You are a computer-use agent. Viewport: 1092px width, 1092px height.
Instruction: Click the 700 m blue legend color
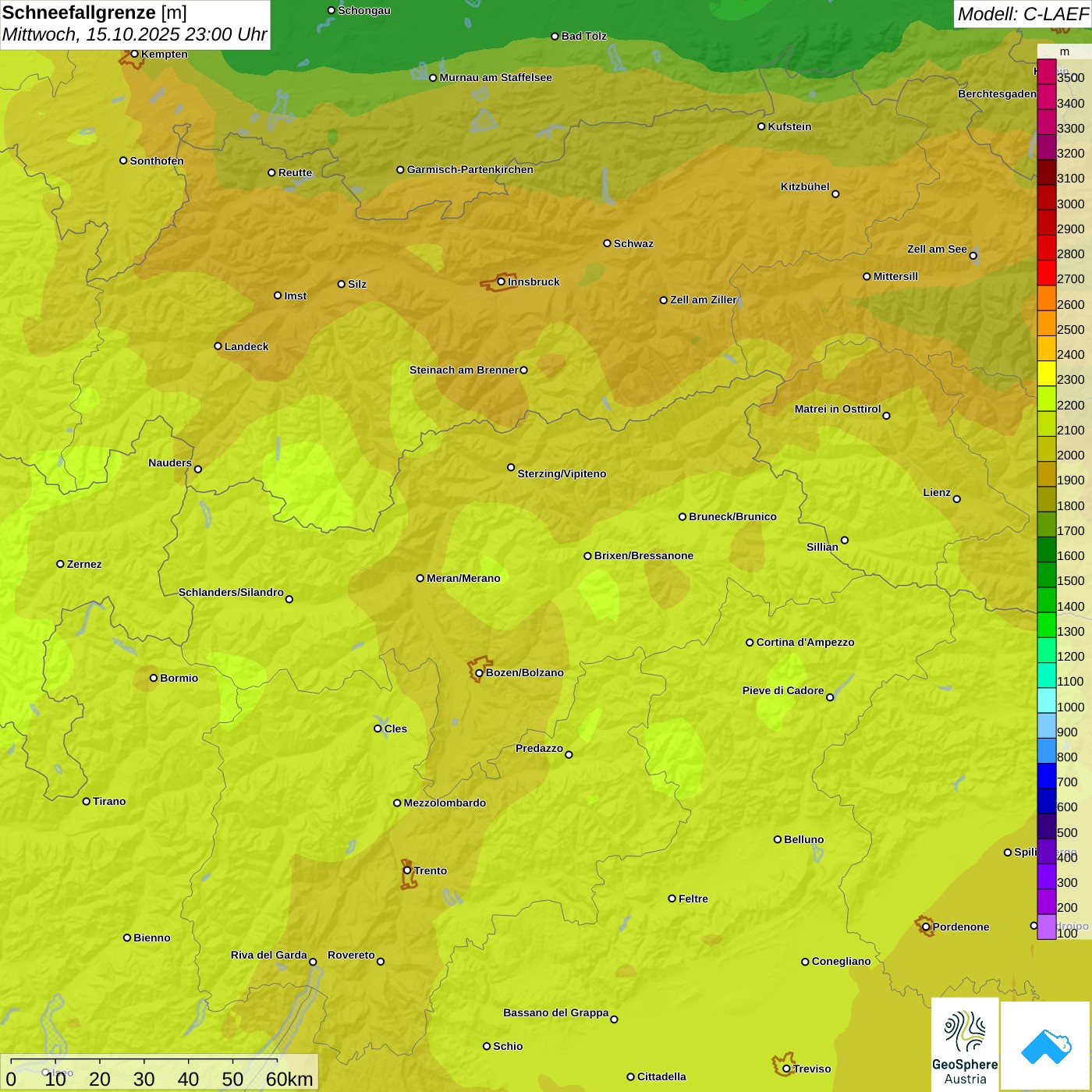1047,776
